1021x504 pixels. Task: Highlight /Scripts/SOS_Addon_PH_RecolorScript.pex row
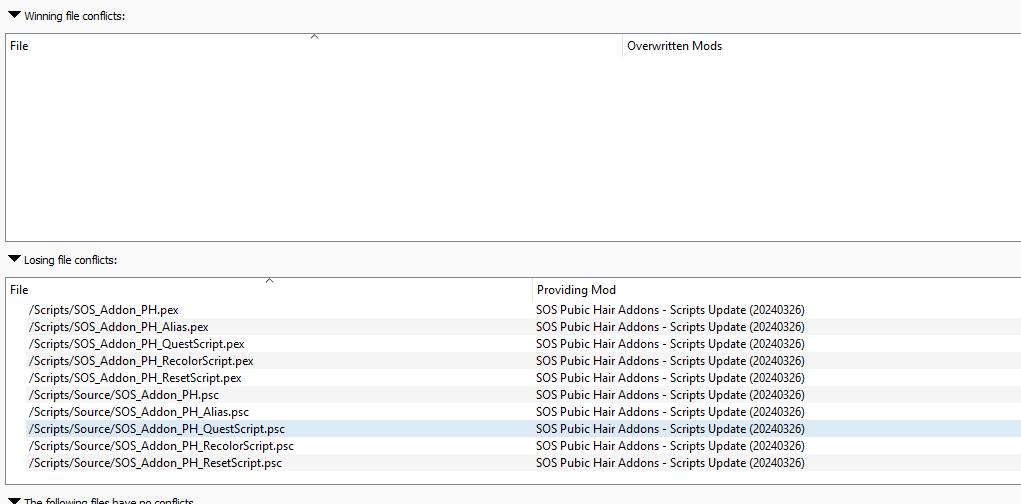141,361
